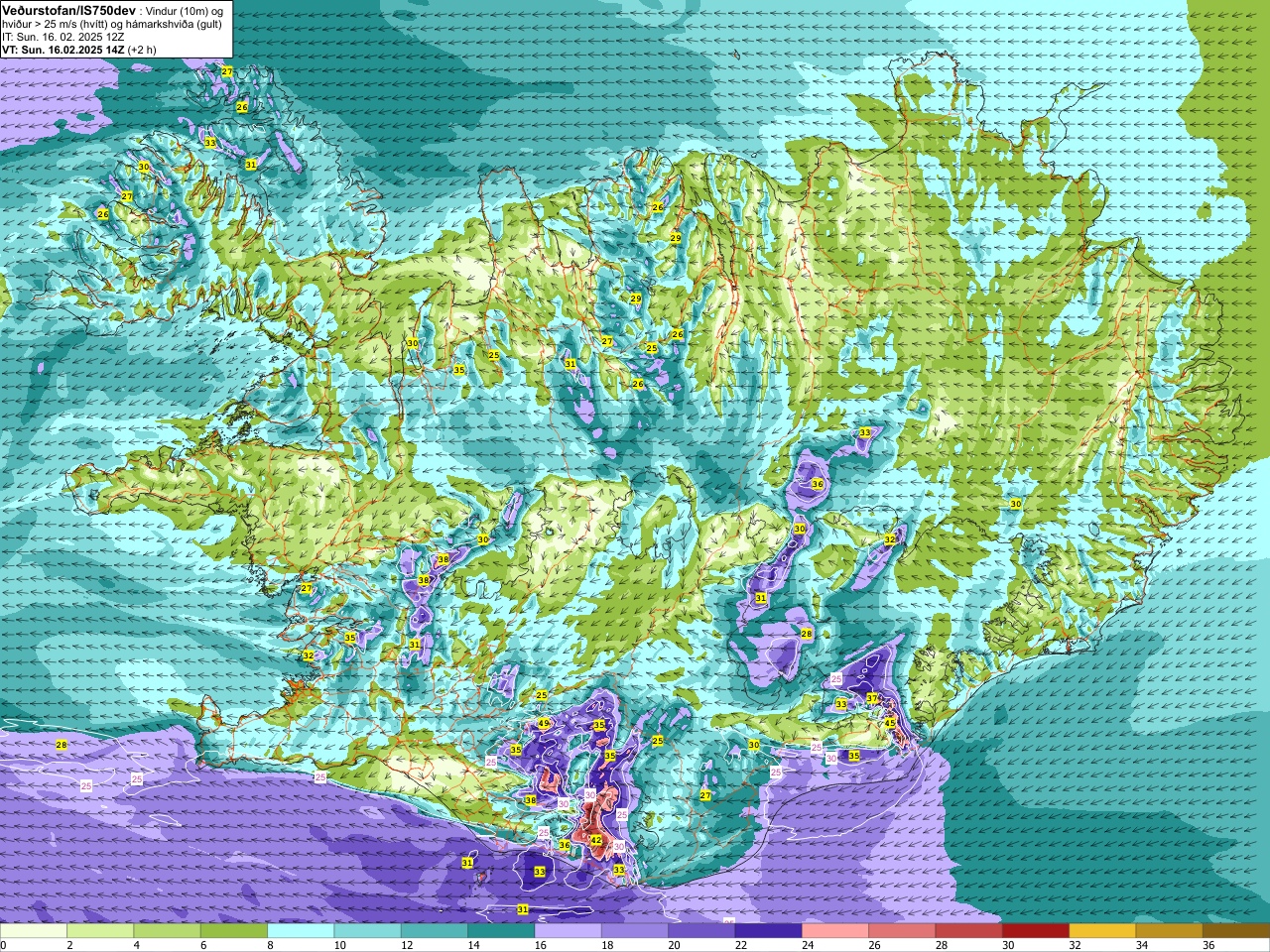Click the 'IT: Sun. 16. 02. 2025 12Z' line
The width and height of the screenshot is (1270, 952).
pyautogui.click(x=63, y=37)
